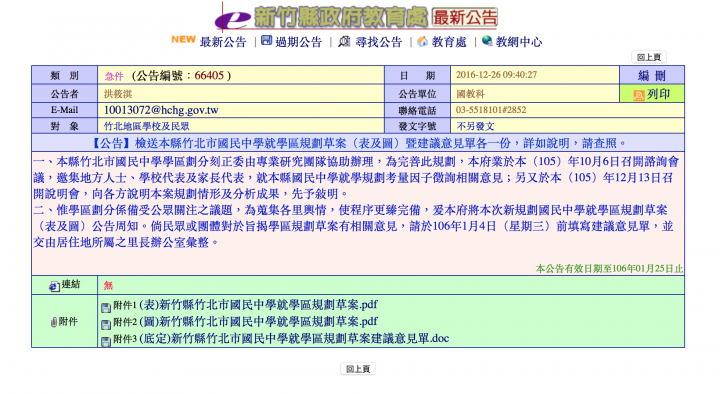Click the 最新公告 badge in the banner
Viewport: 720px width, 394px height.
[465, 18]
